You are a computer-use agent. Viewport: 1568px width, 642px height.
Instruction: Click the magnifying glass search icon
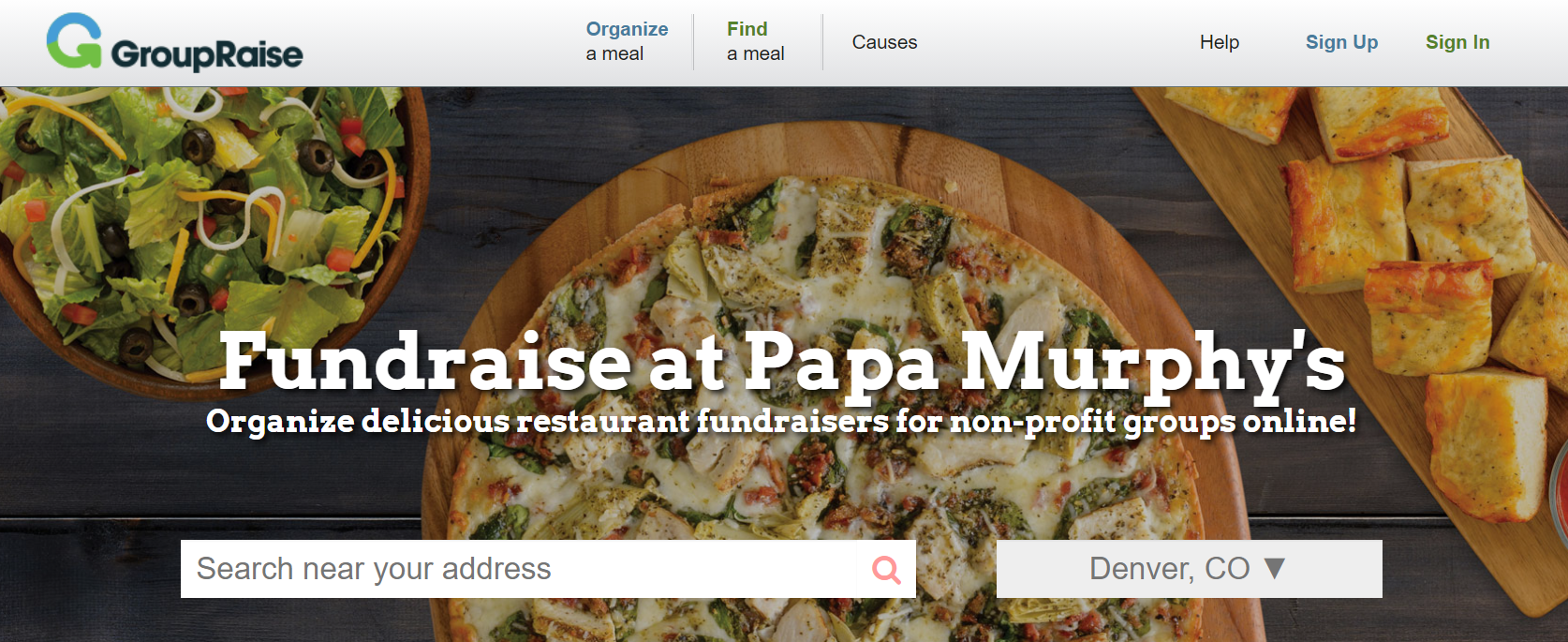click(886, 569)
